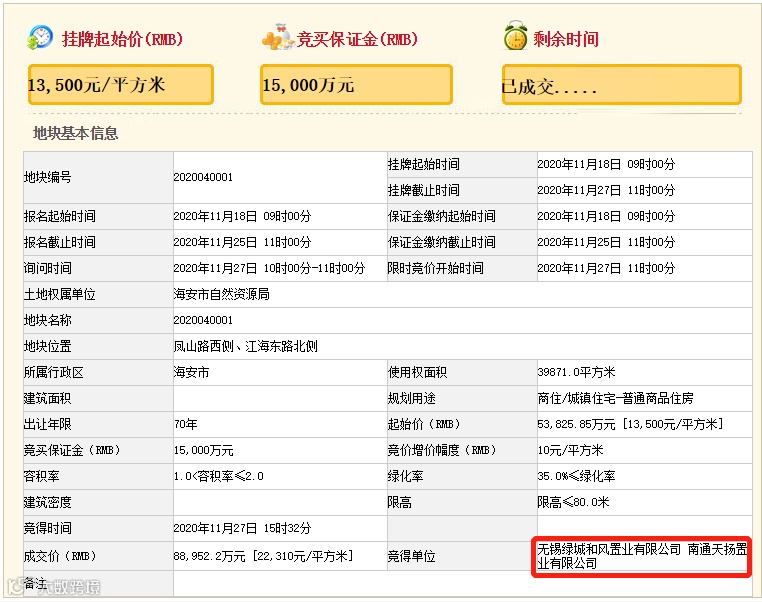
Task: Click the clock icon beside 挂牌起始价
Action: [40, 37]
